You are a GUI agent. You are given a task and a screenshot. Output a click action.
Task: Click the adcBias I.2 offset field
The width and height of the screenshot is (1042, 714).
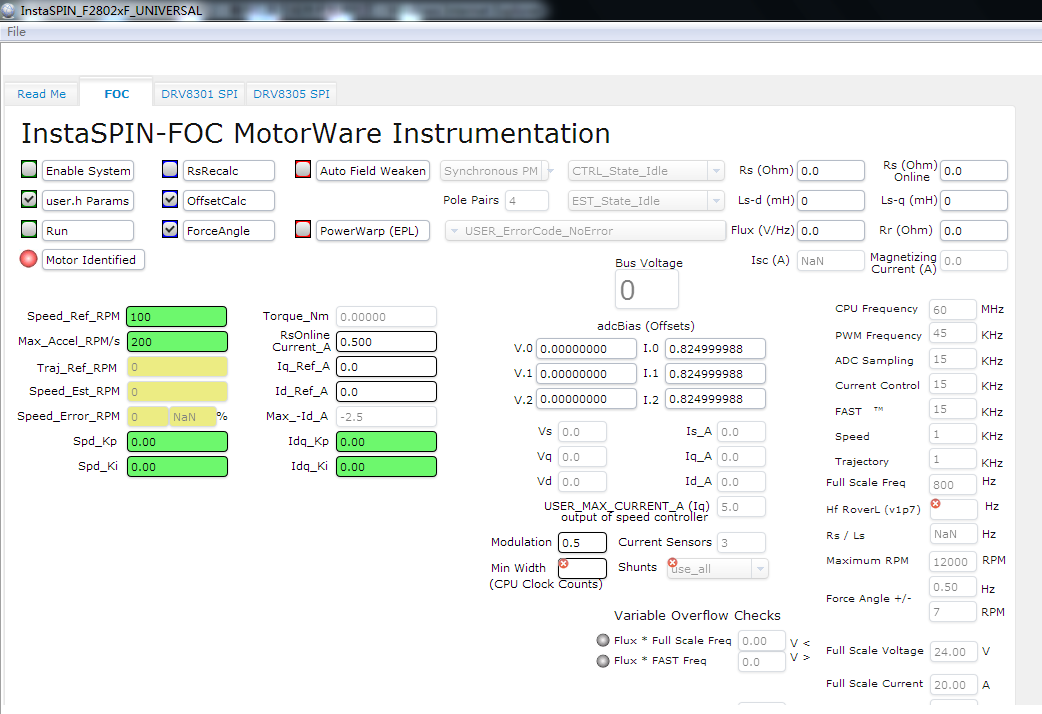(x=715, y=399)
